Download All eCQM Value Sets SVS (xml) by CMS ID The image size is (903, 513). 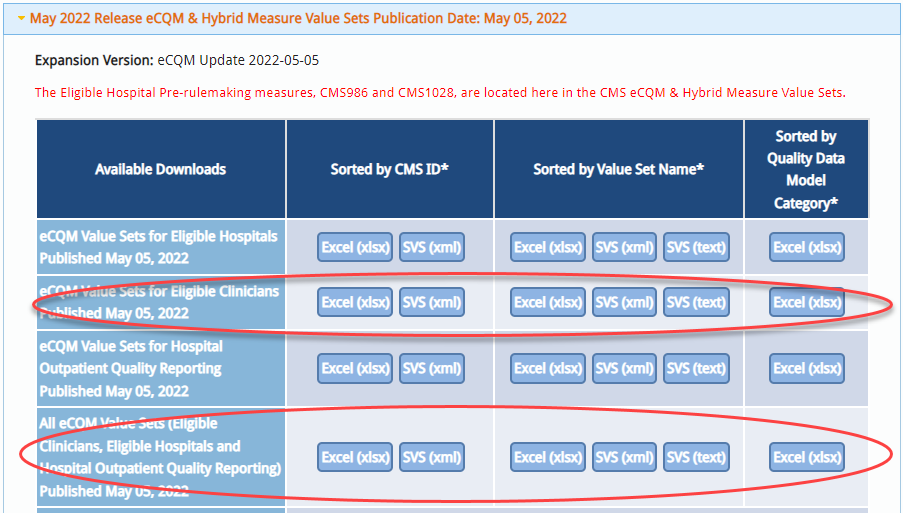click(x=432, y=457)
